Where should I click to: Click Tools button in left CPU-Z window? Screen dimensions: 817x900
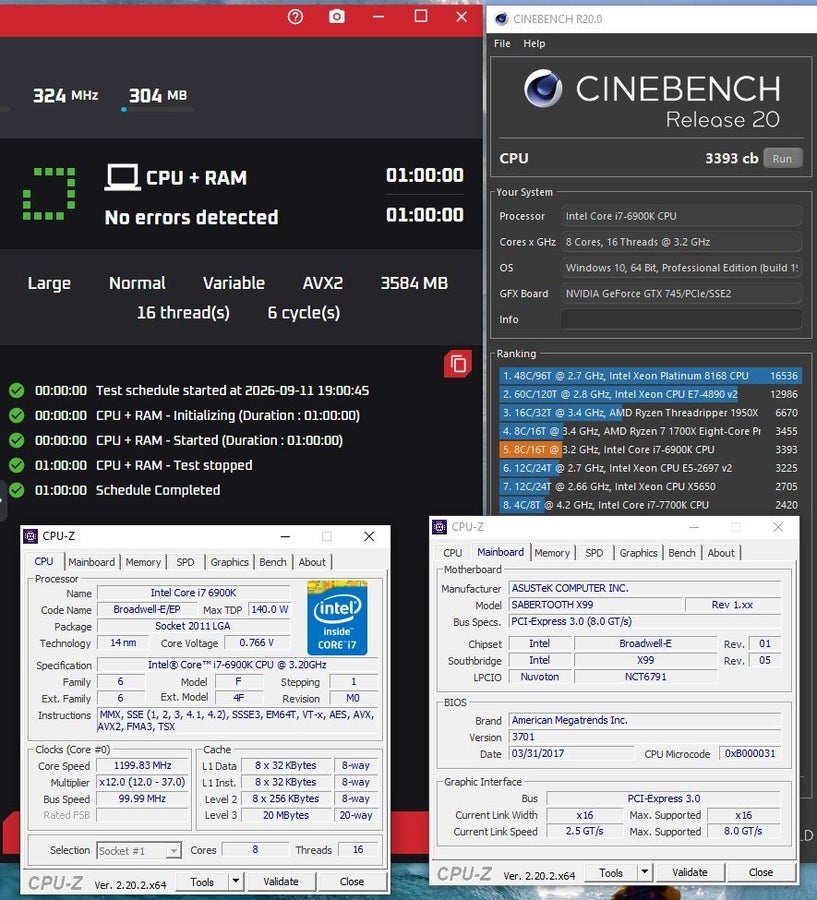click(x=202, y=882)
